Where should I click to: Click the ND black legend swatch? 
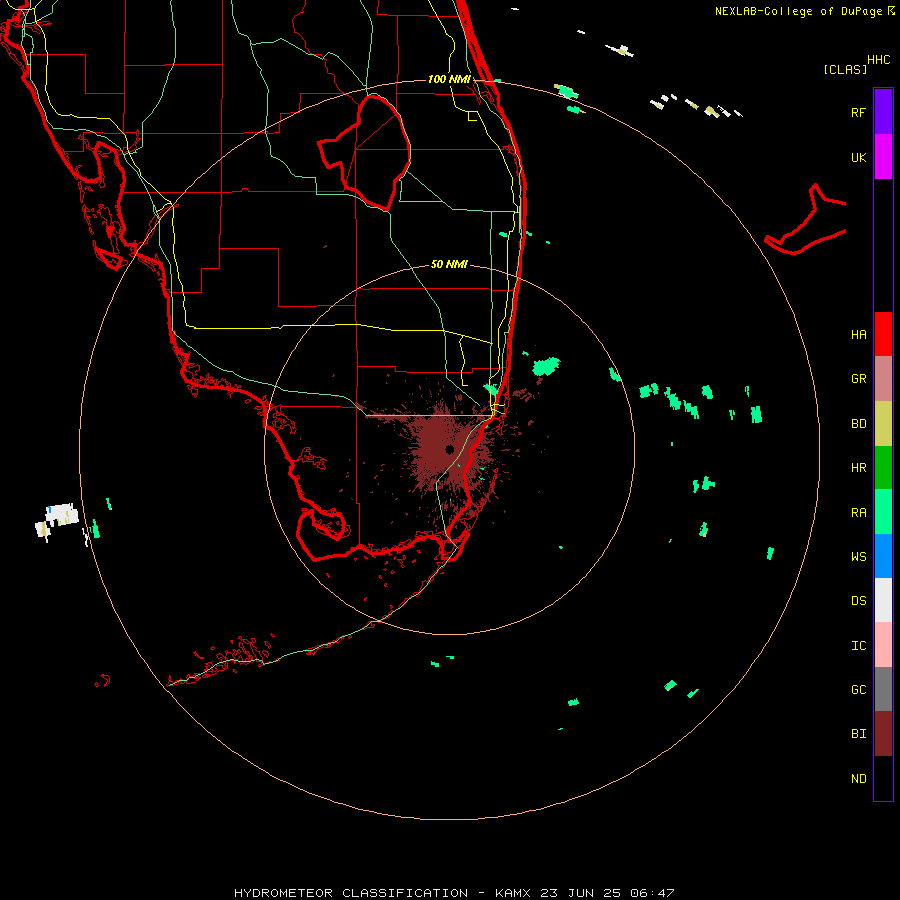[883, 778]
